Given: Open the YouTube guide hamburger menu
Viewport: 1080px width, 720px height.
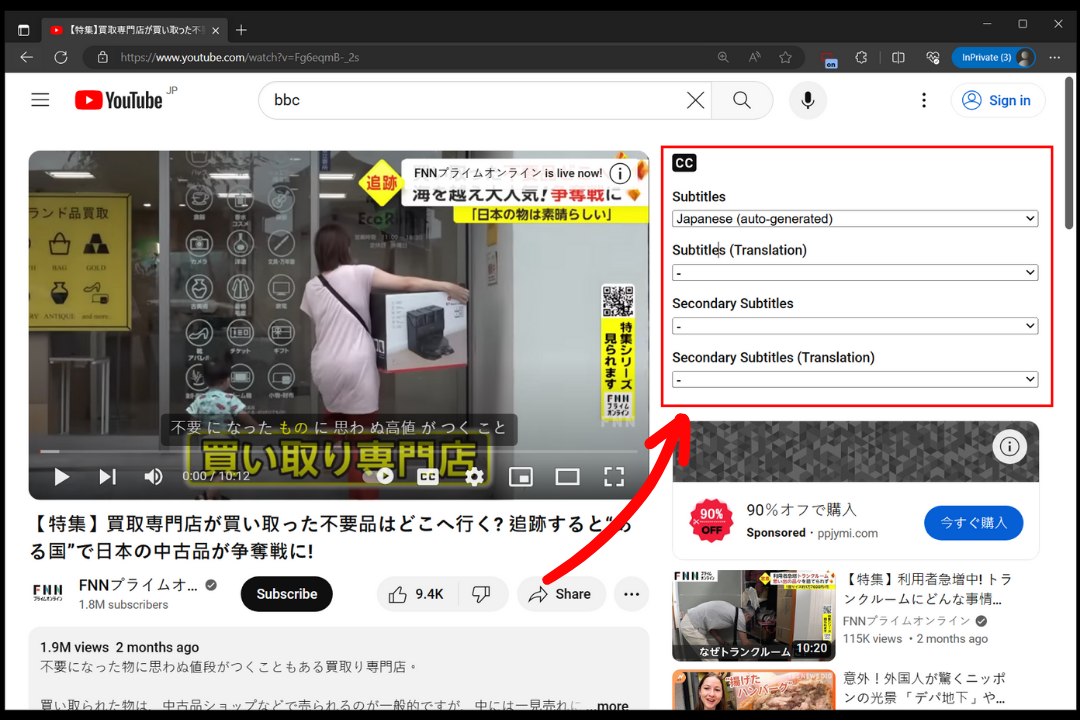Looking at the screenshot, I should click(x=40, y=100).
